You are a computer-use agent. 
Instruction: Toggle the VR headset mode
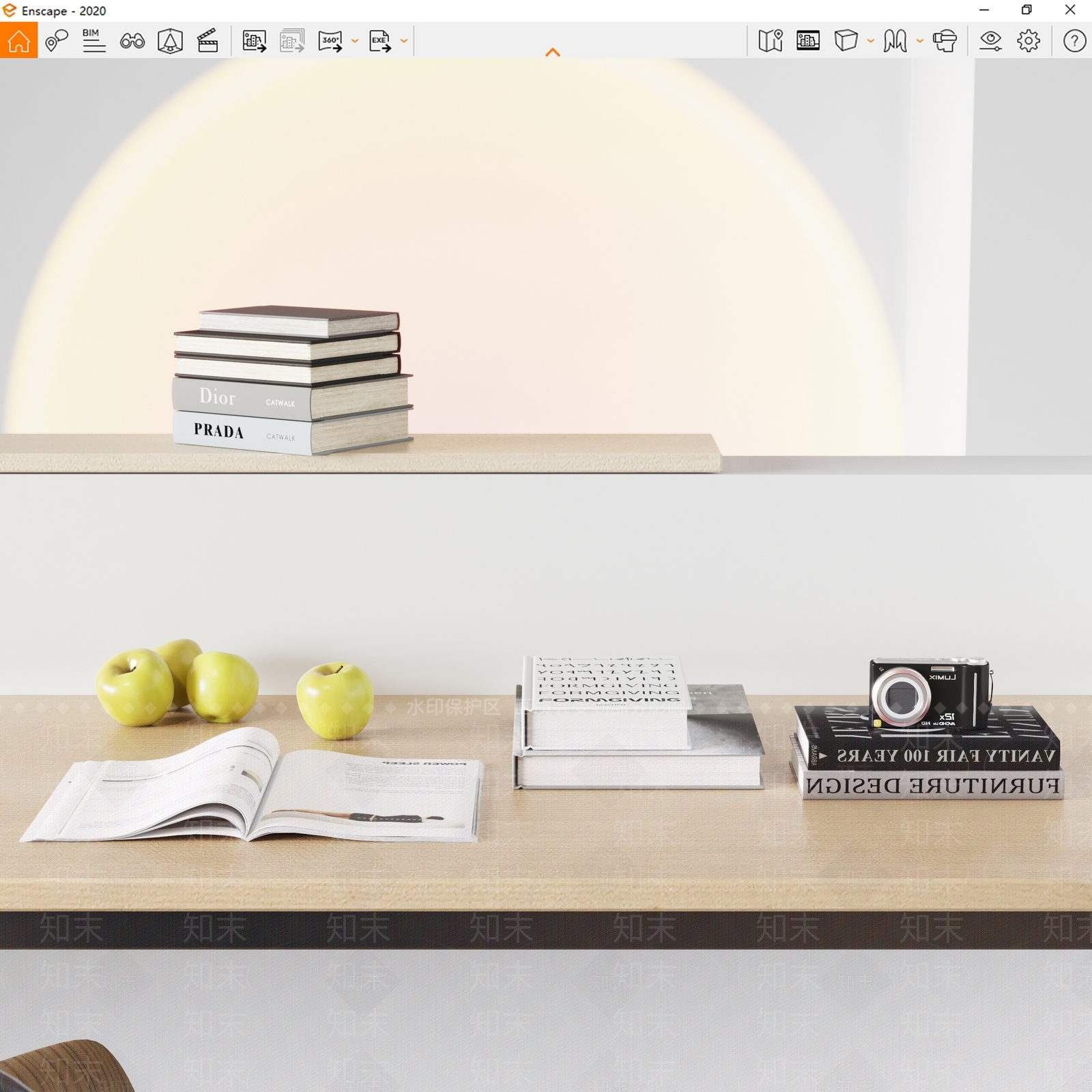click(x=945, y=41)
